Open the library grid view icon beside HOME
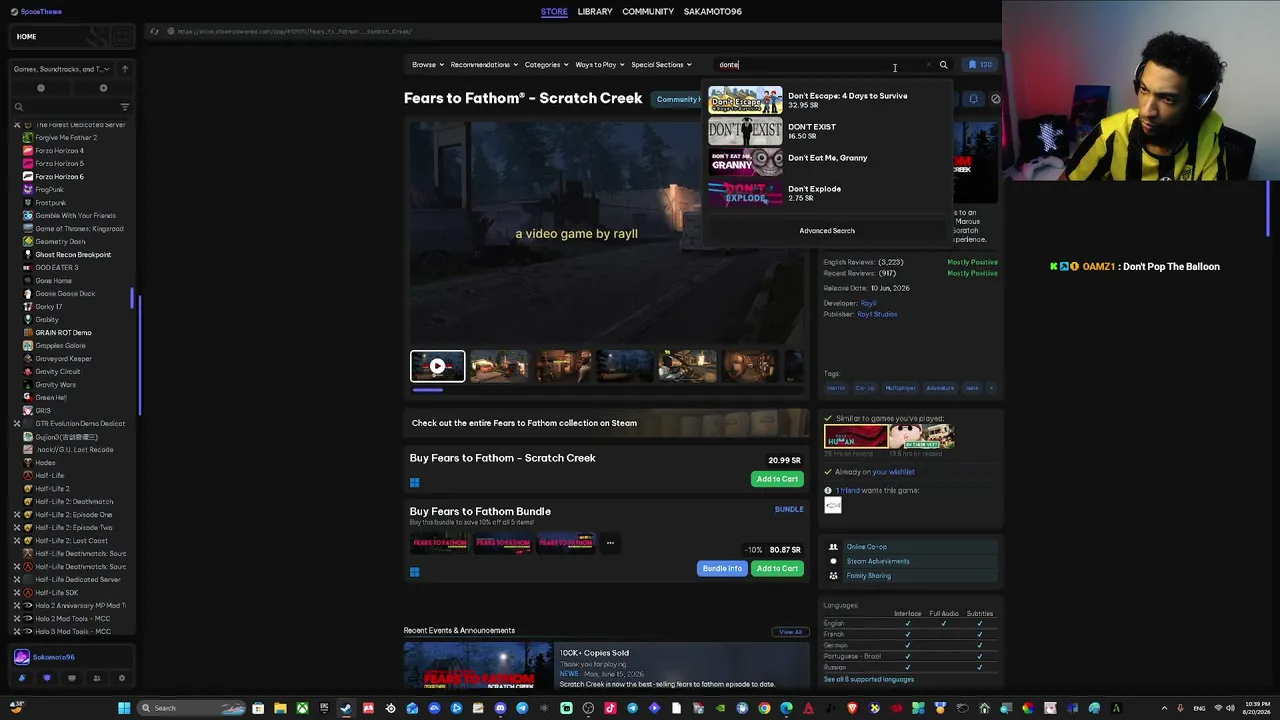The width and height of the screenshot is (1280, 720). (124, 37)
